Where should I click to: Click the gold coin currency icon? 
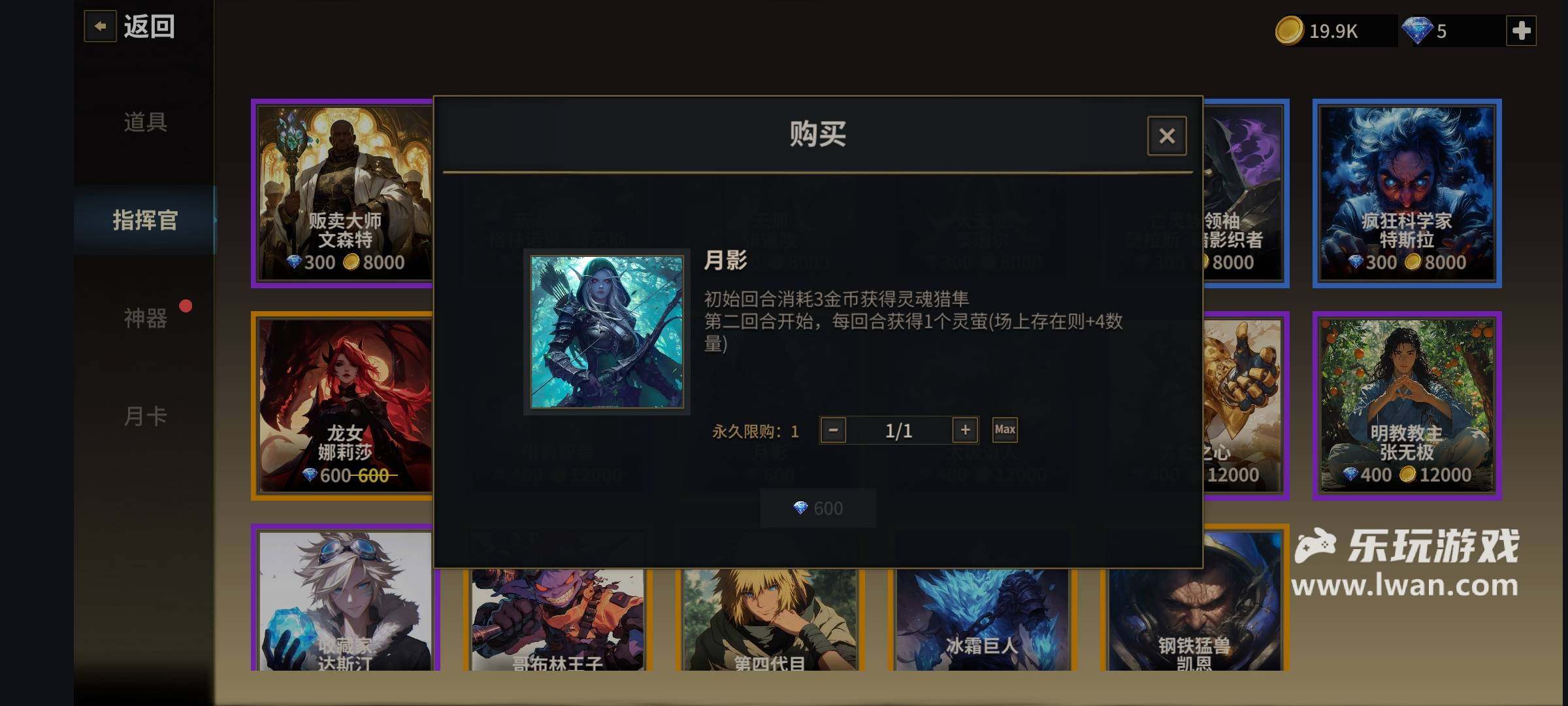[x=1289, y=31]
